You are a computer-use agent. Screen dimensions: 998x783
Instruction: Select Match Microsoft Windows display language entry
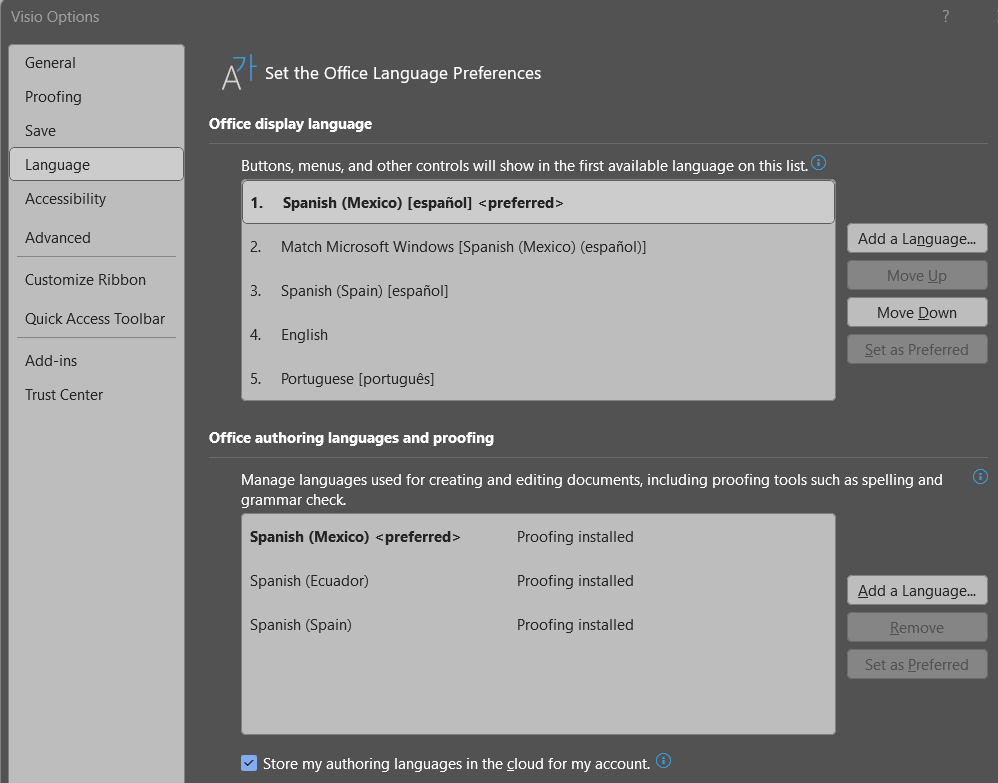tap(538, 246)
